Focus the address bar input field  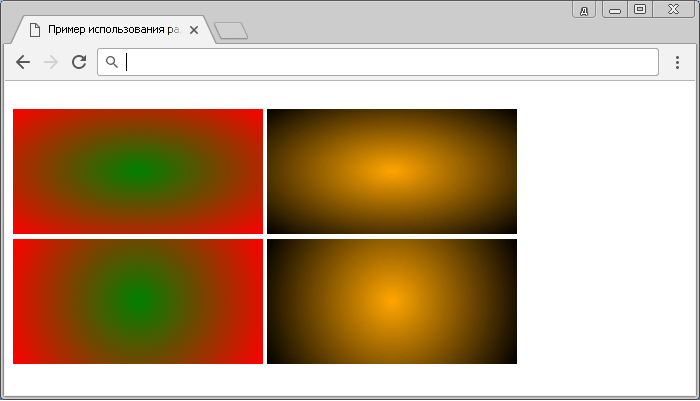378,62
